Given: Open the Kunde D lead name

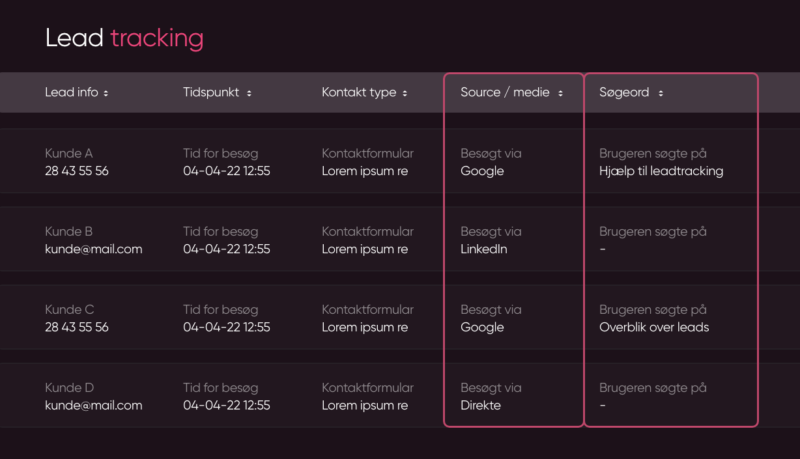Looking at the screenshot, I should [x=69, y=388].
